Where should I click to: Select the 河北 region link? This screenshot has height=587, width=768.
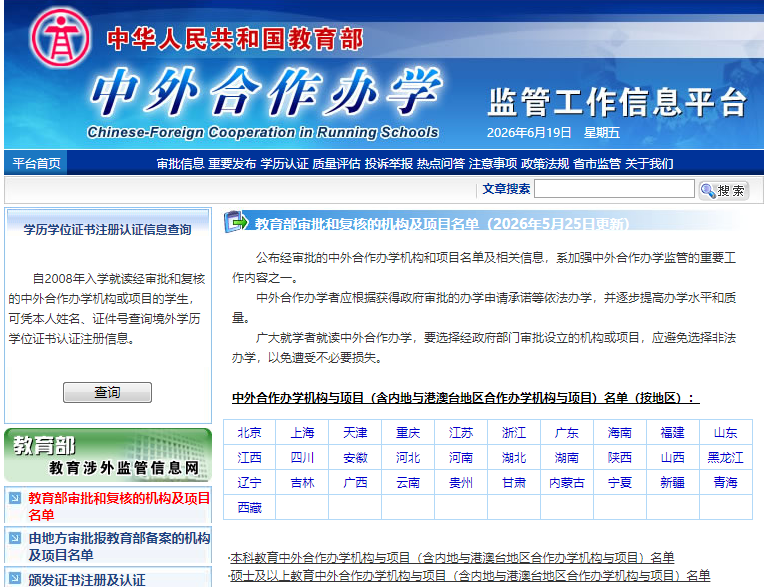[408, 458]
